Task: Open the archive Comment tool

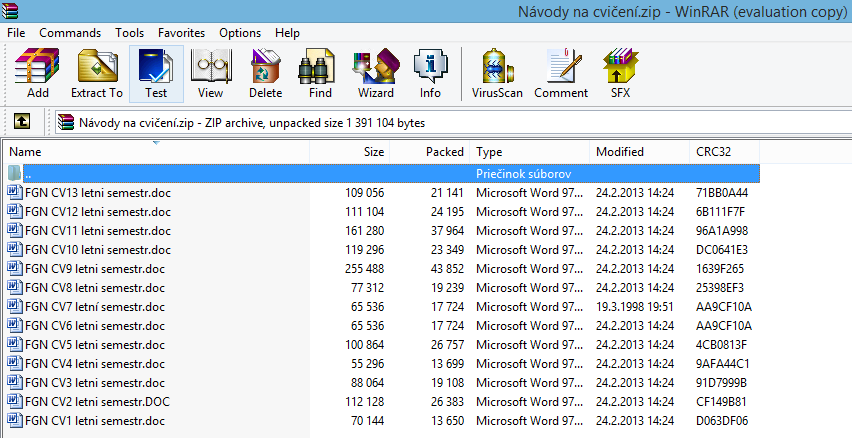Action: [x=561, y=73]
